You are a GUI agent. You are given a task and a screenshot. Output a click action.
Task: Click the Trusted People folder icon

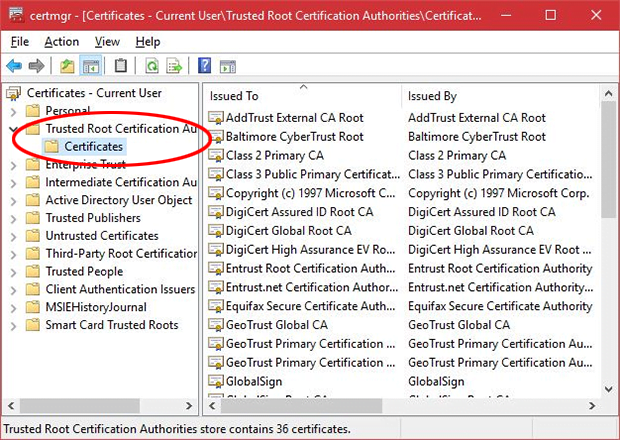click(33, 272)
